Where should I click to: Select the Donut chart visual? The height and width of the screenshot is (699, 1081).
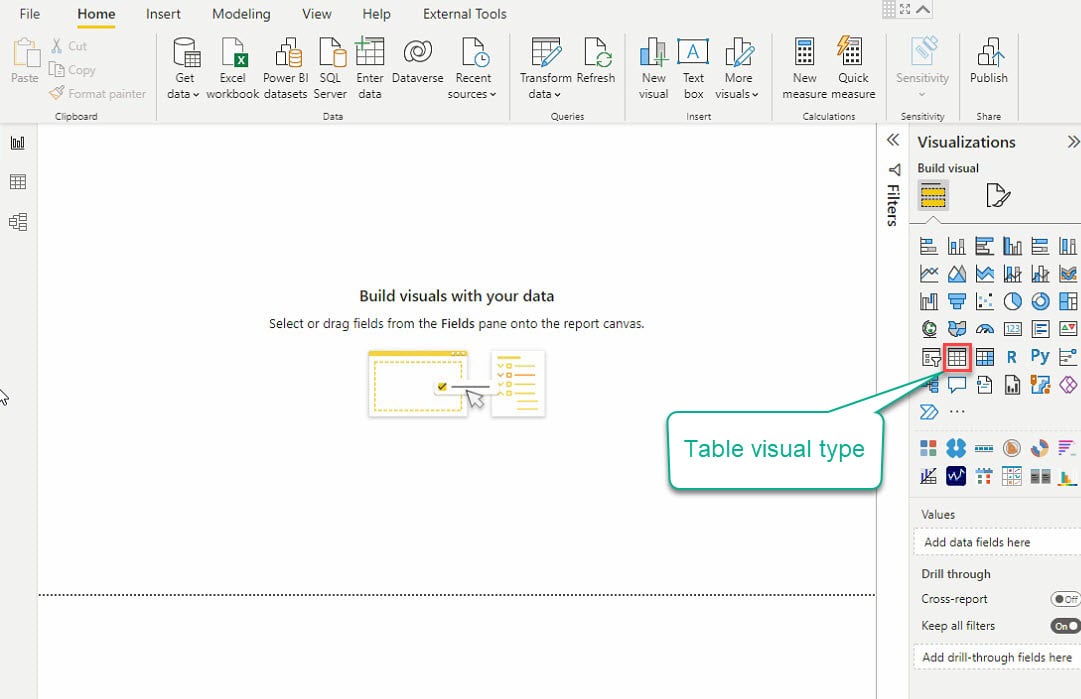click(x=1040, y=301)
